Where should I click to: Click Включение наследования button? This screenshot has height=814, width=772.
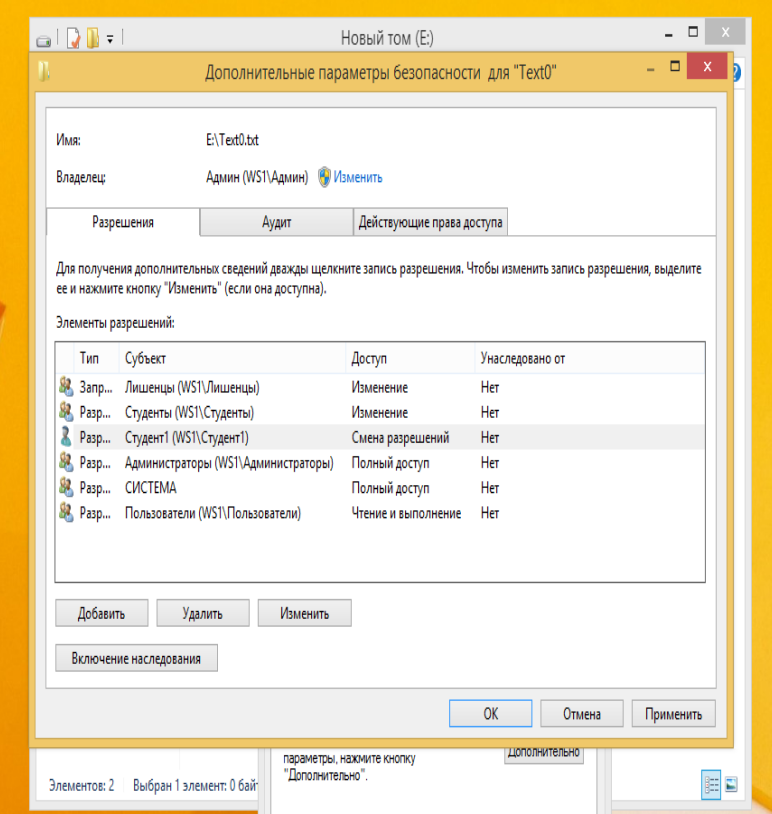[x=137, y=658]
